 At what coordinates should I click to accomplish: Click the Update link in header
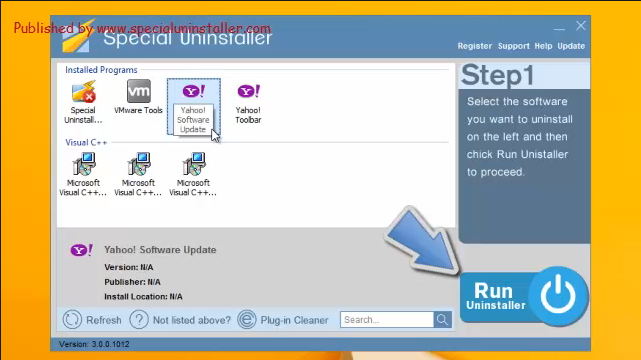point(571,46)
